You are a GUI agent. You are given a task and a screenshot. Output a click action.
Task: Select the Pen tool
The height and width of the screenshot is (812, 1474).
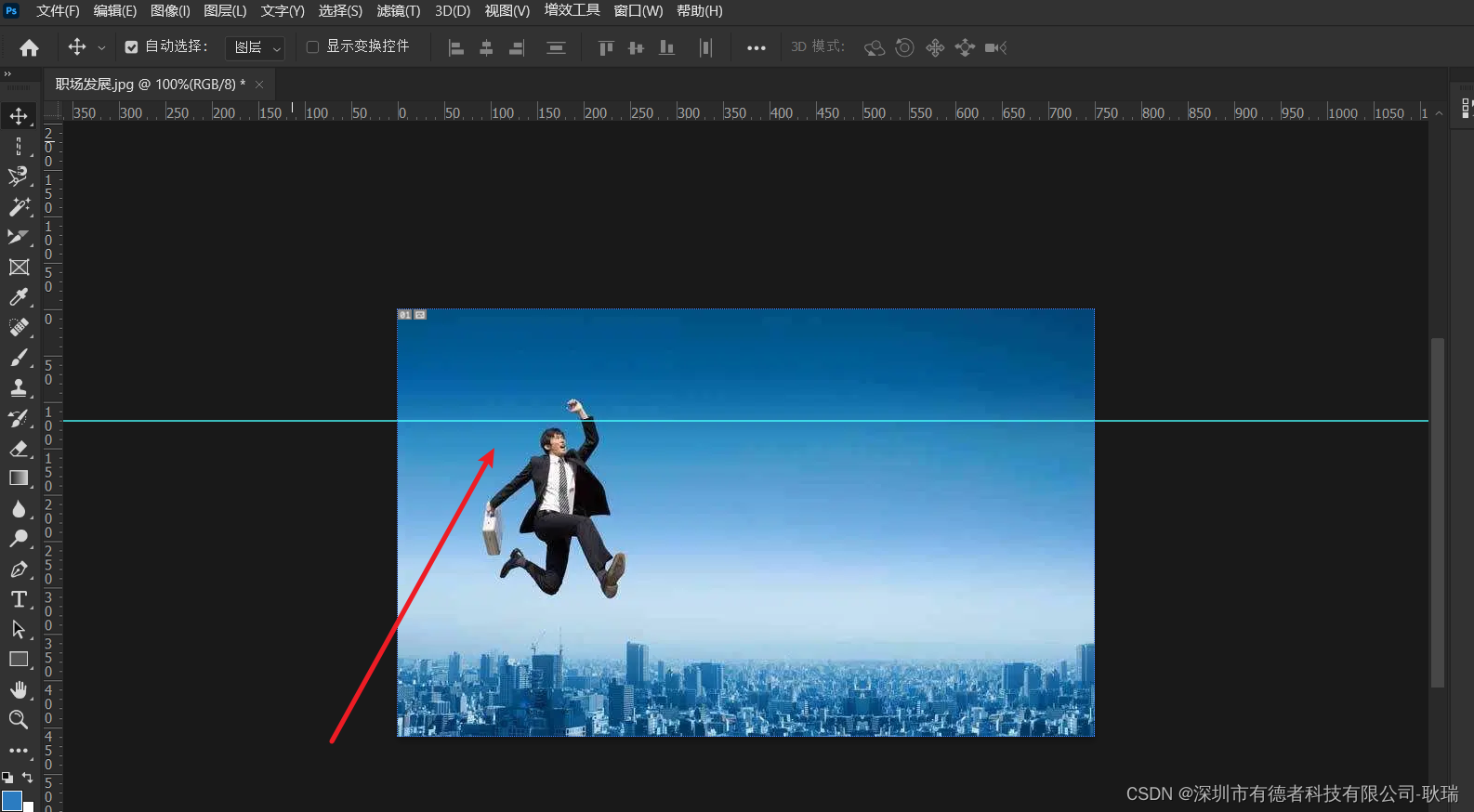[x=19, y=569]
